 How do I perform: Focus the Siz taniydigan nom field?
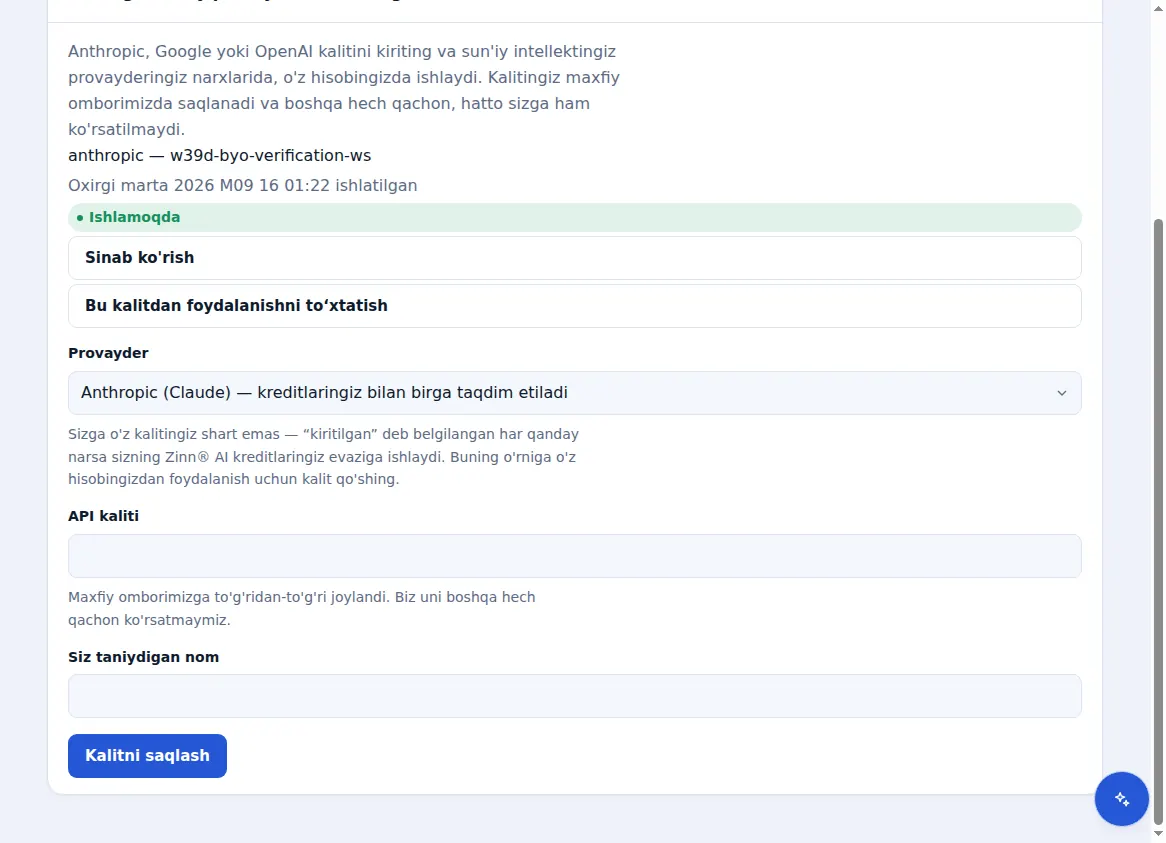pyautogui.click(x=574, y=696)
